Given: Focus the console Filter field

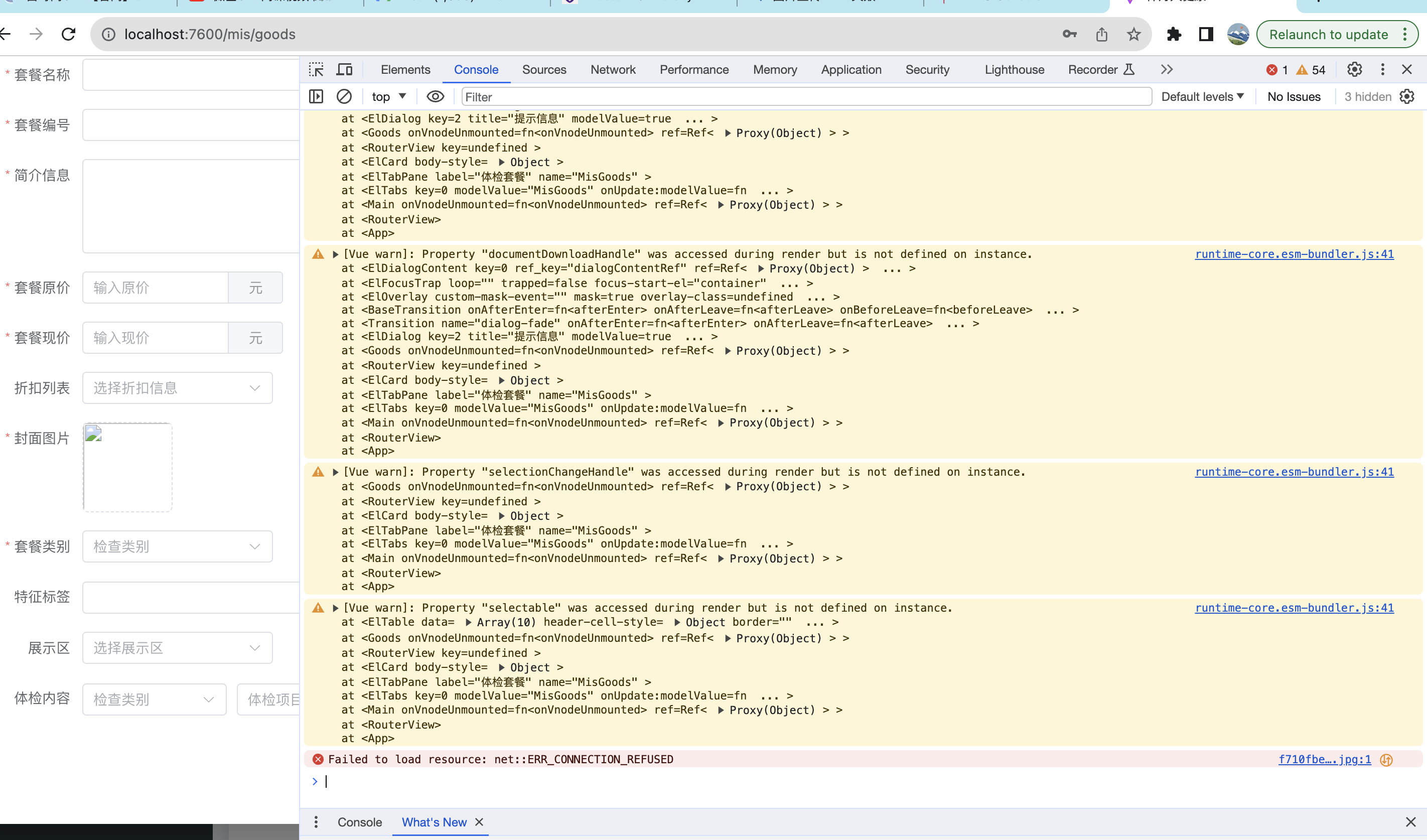Looking at the screenshot, I should (806, 97).
